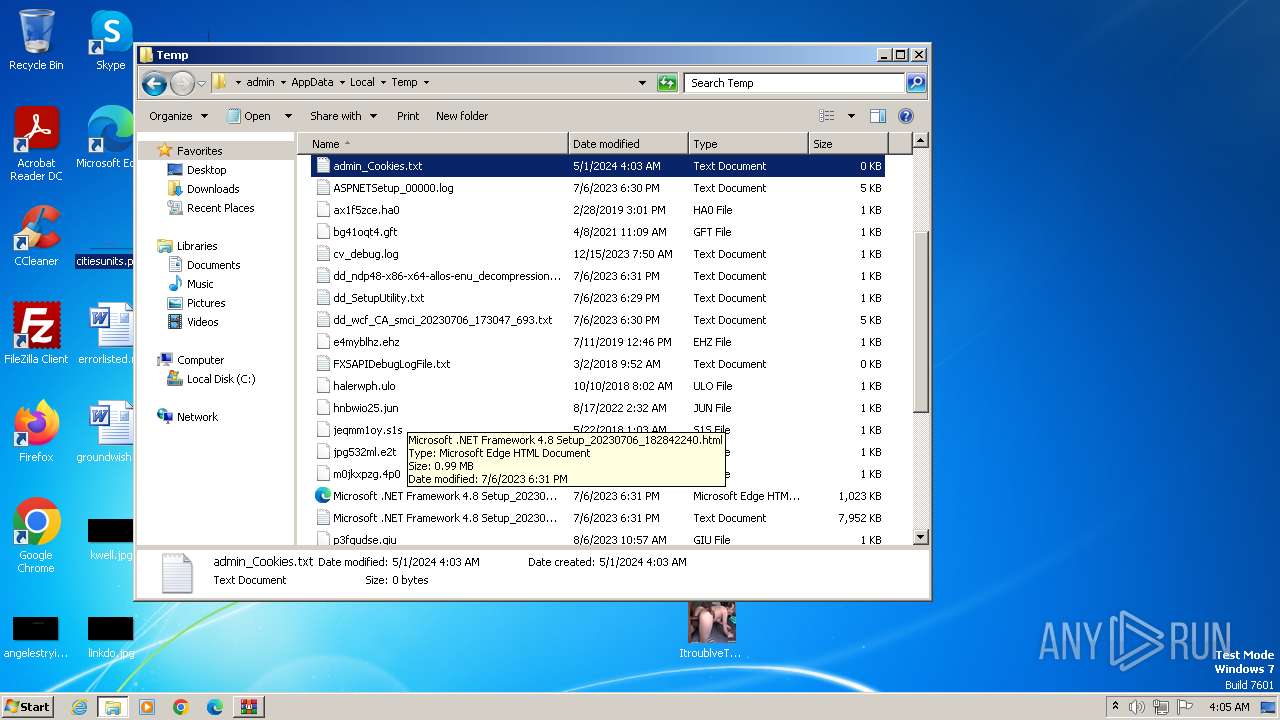Select Videos library

[x=202, y=322]
